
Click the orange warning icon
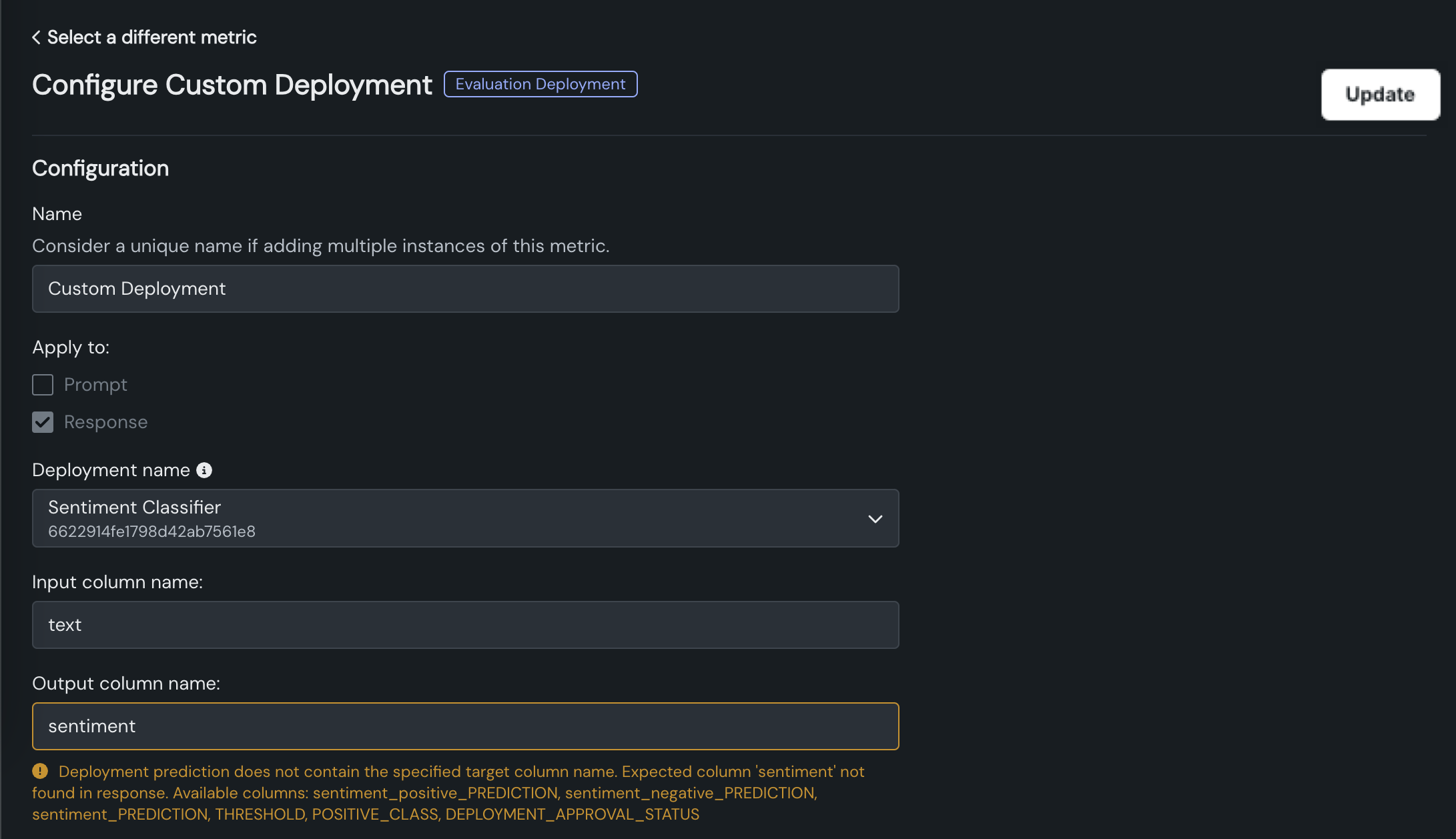tap(40, 771)
